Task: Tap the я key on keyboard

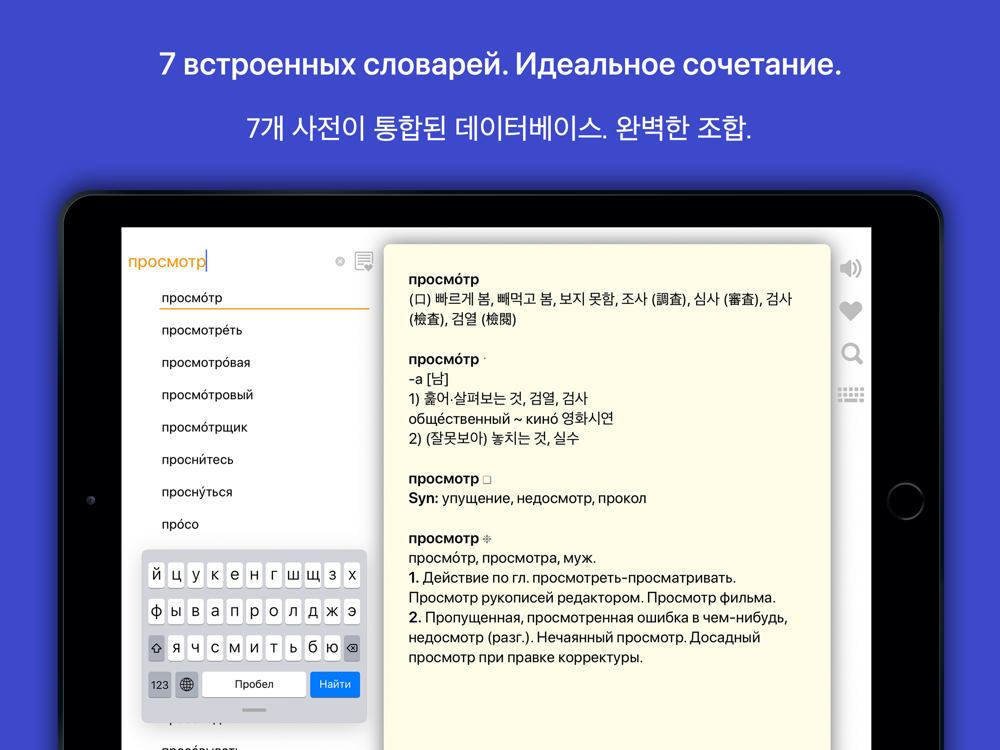Action: click(x=176, y=648)
